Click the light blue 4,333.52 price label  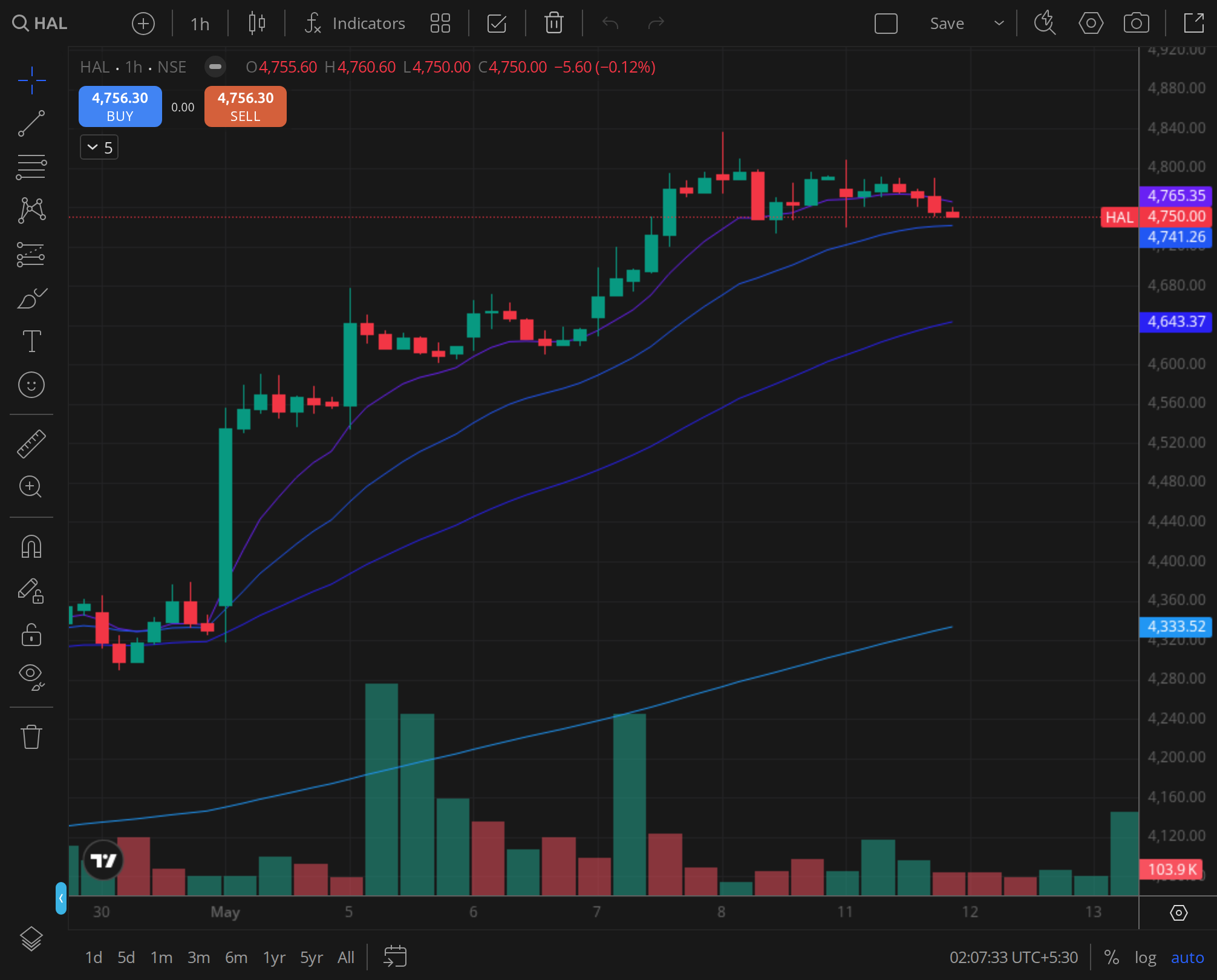pos(1176,626)
